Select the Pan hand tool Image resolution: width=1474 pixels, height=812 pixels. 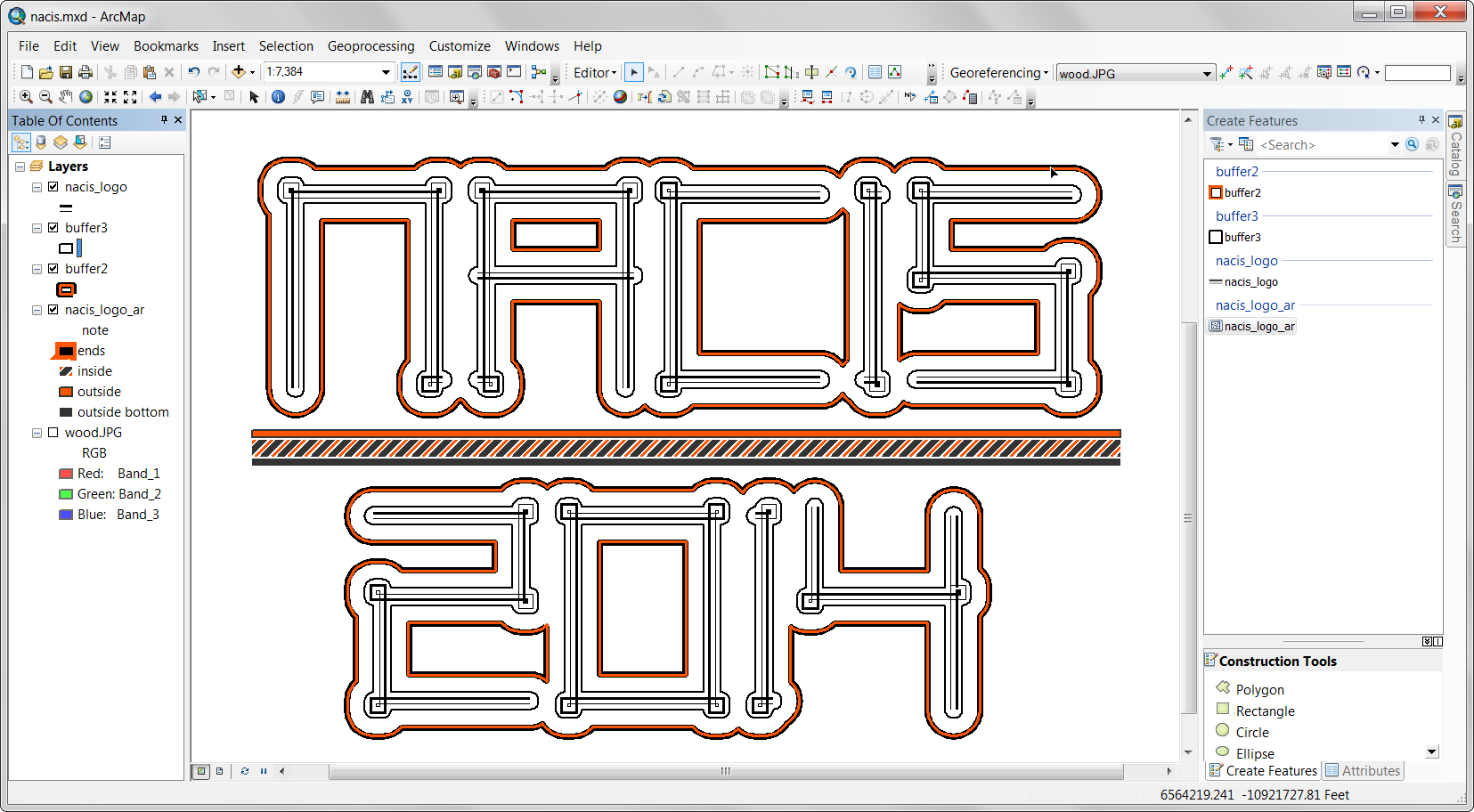click(x=66, y=96)
